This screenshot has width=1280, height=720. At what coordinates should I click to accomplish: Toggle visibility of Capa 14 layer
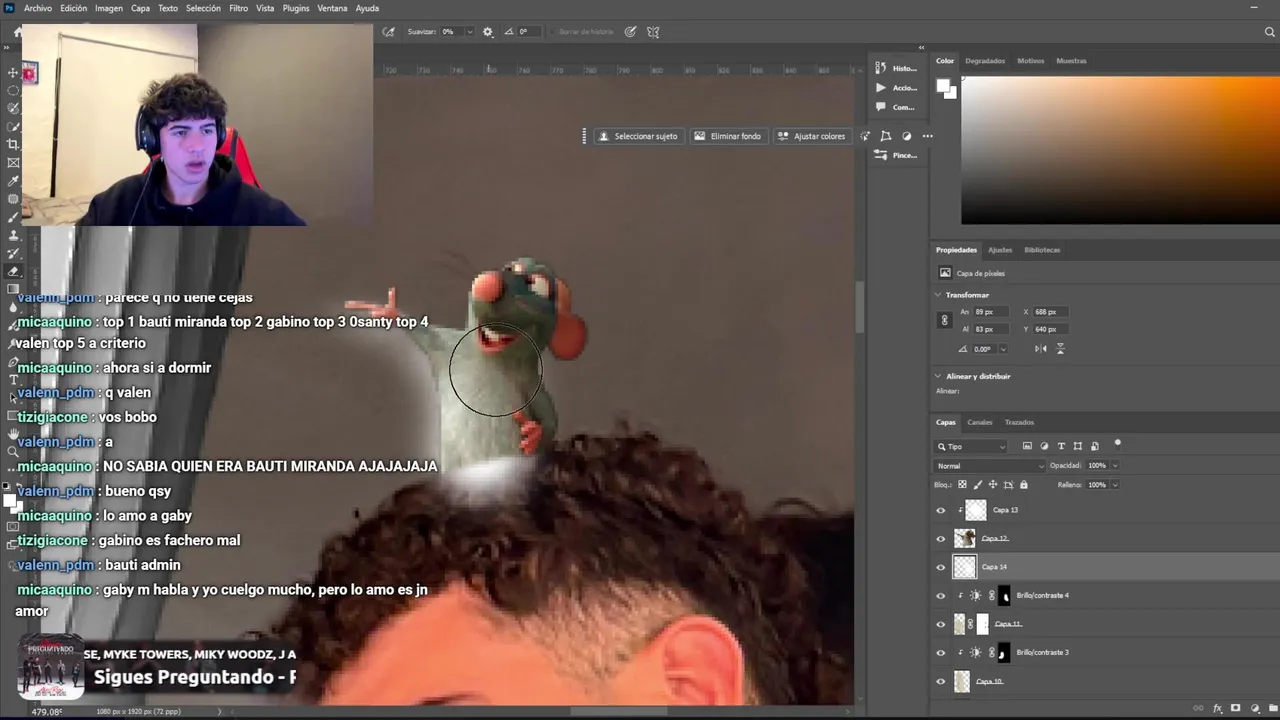pyautogui.click(x=940, y=567)
